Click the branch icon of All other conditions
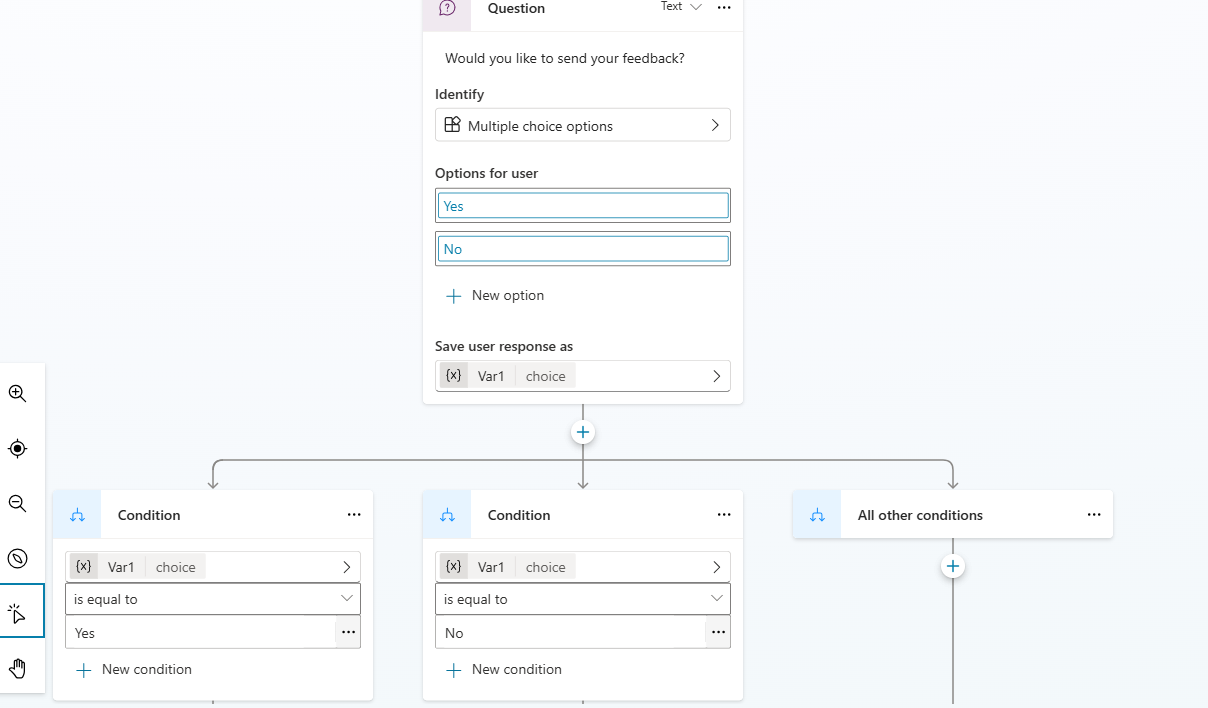The height and width of the screenshot is (708, 1208). click(817, 515)
